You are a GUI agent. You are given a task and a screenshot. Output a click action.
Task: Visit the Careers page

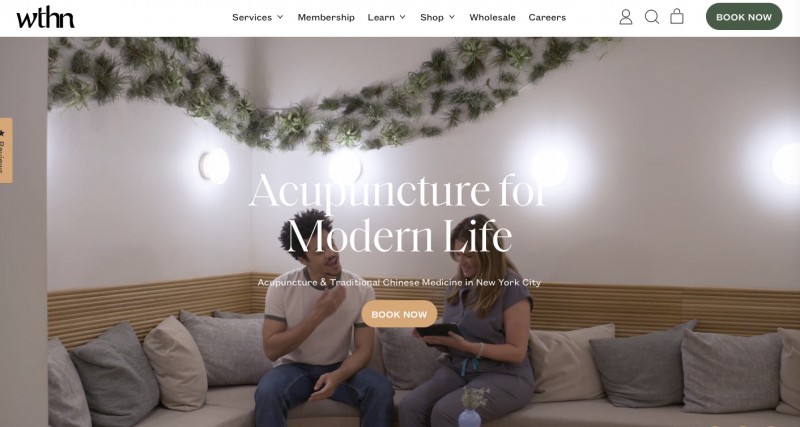547,17
